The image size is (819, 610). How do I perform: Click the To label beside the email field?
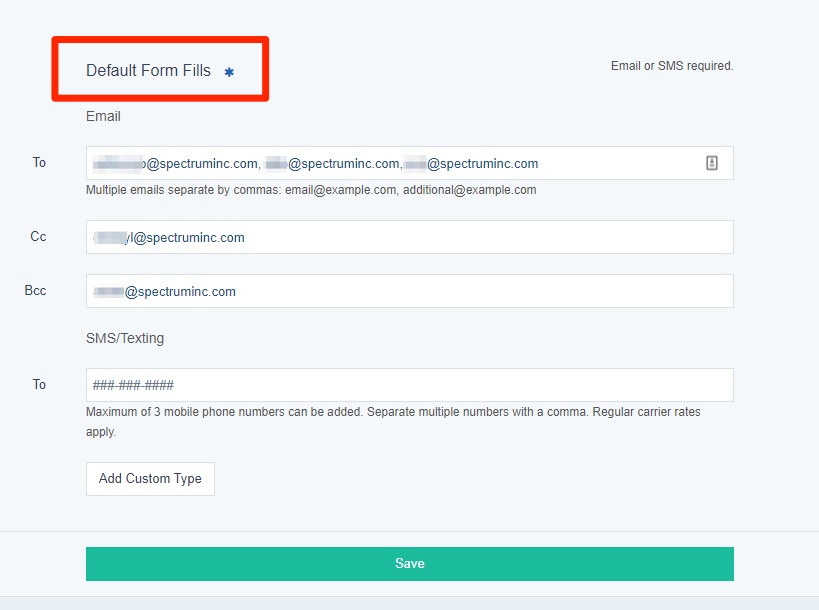(39, 162)
